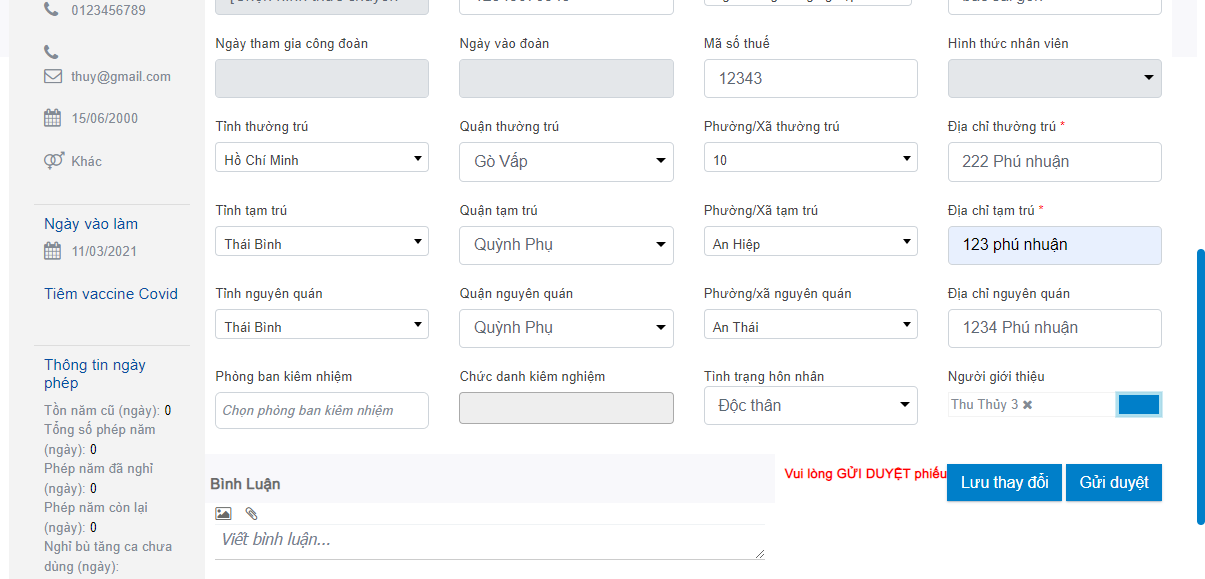Open Hình thức nhân viên dropdown

pyautogui.click(x=1055, y=78)
